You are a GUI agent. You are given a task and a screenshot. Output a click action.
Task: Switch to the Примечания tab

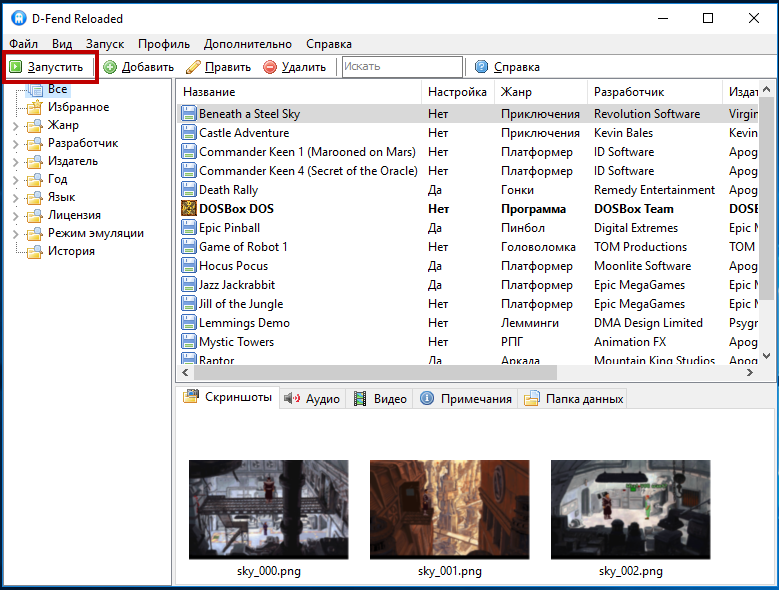pyautogui.click(x=466, y=399)
